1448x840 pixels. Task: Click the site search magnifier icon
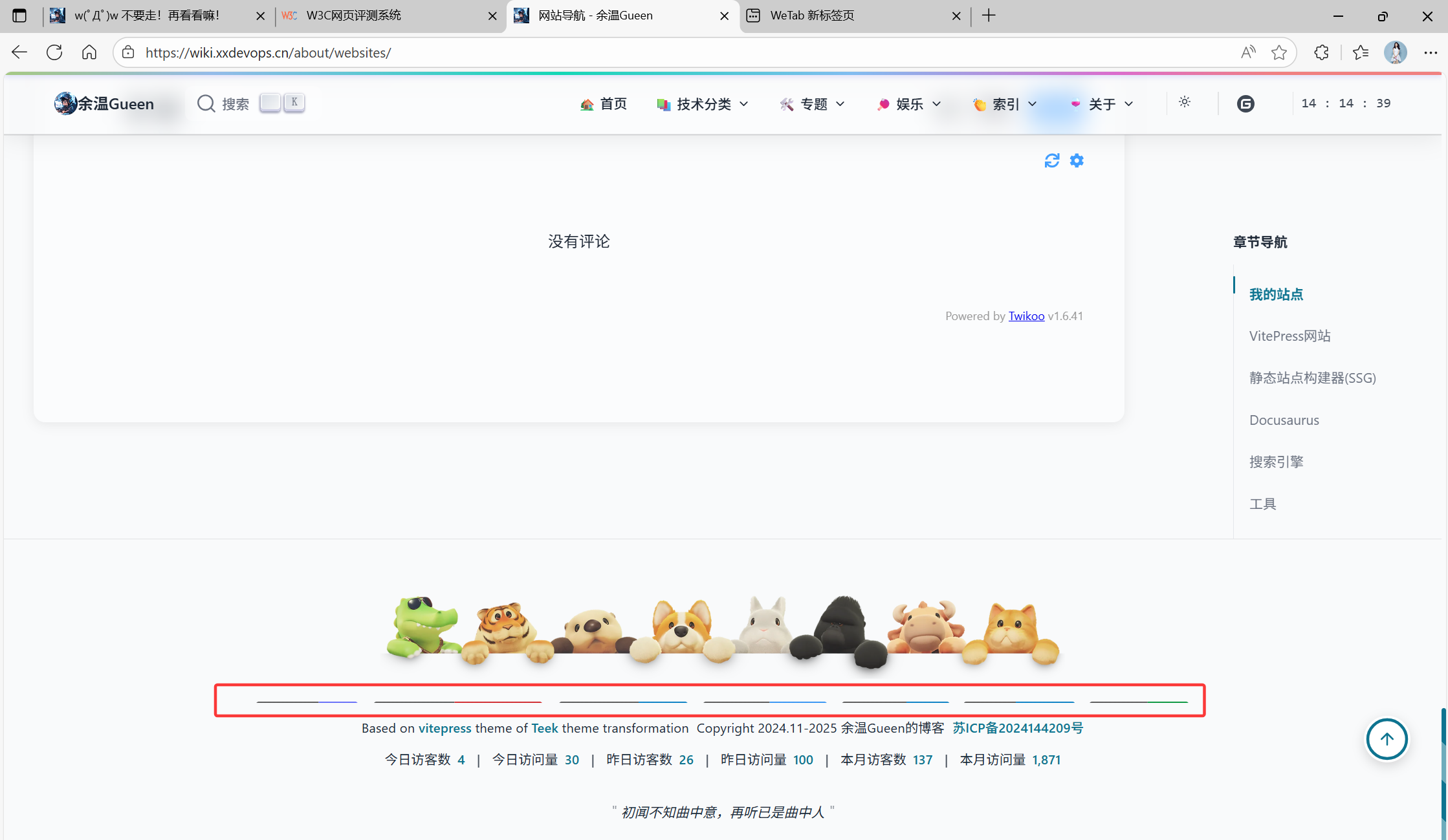(x=206, y=103)
